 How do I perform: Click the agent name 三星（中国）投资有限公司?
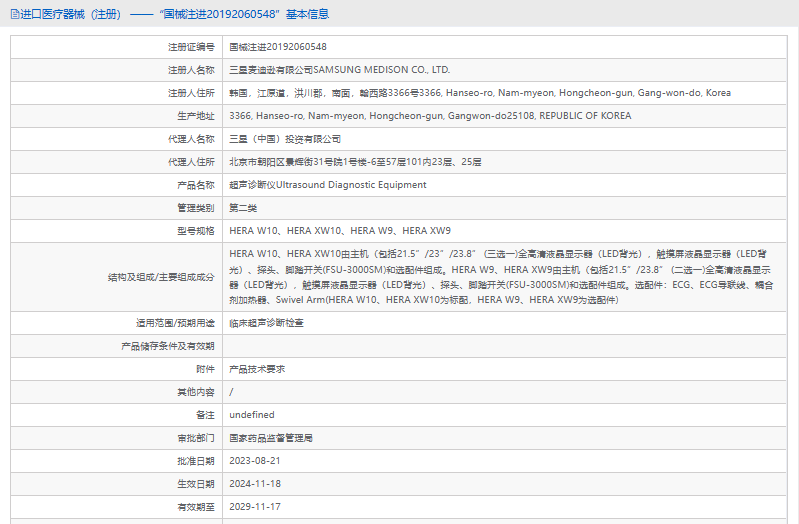coord(285,139)
